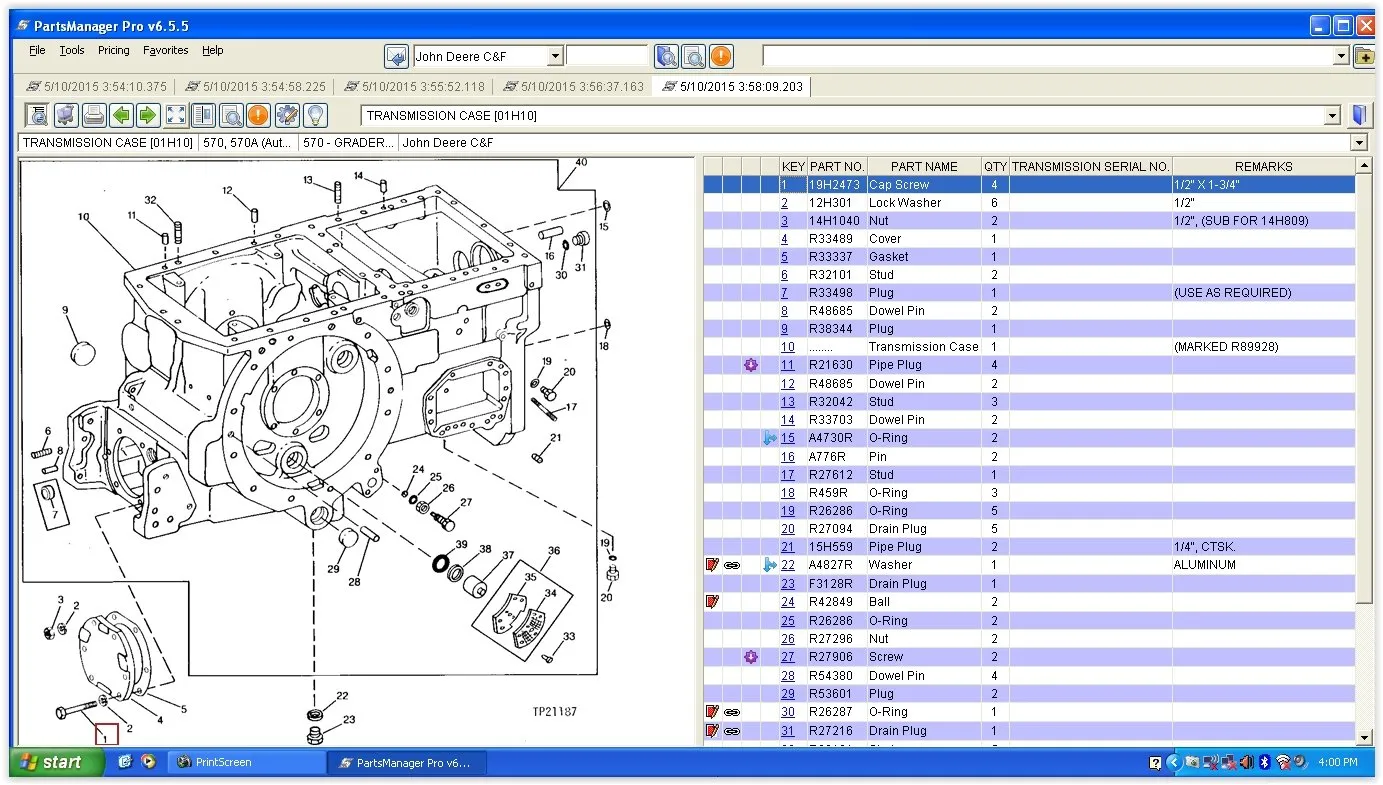This screenshot has height=785, width=1383.
Task: Expand the breadcrumb path dropdown arrow
Action: [x=1359, y=143]
